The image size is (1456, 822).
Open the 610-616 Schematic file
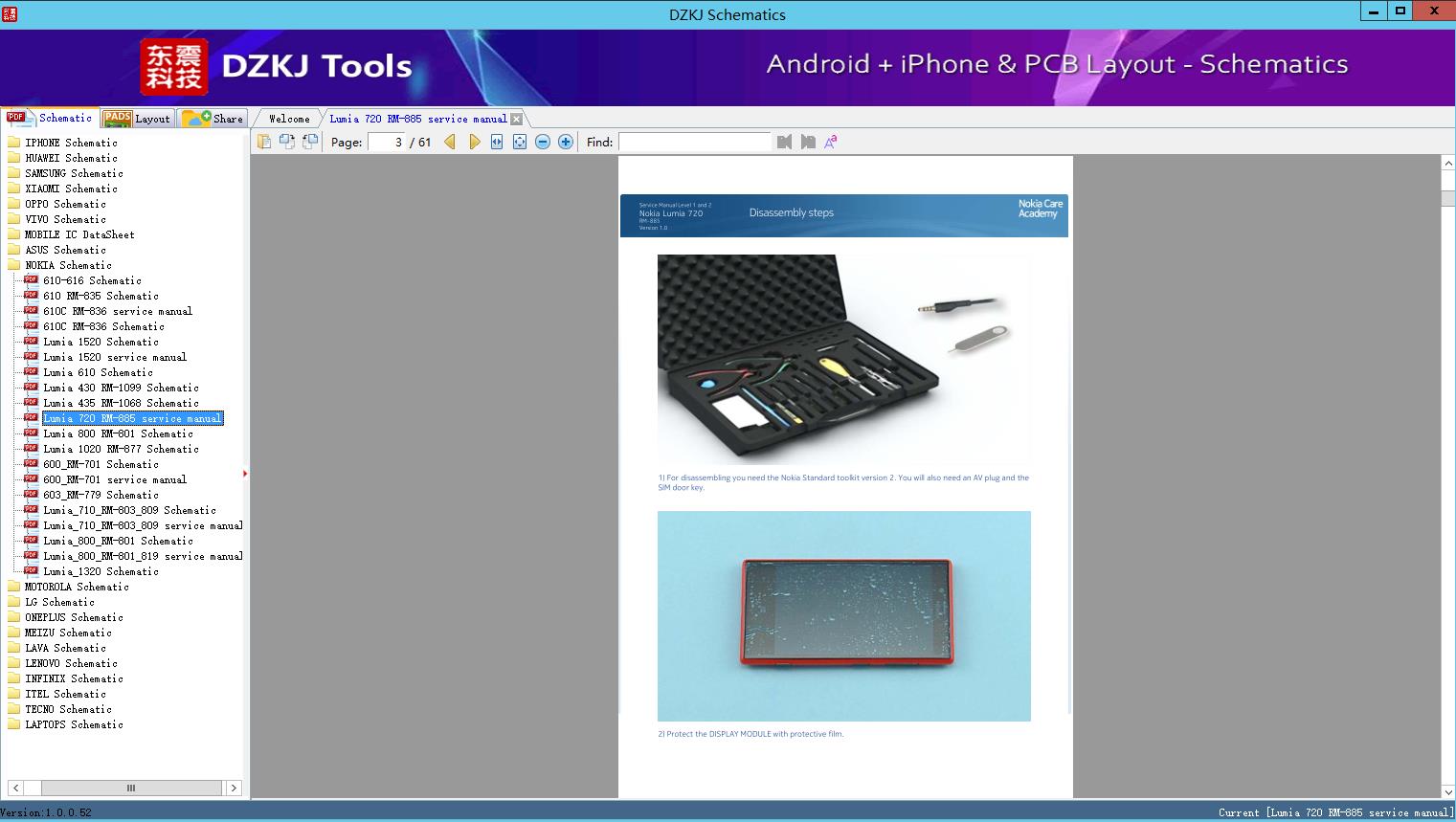point(92,280)
